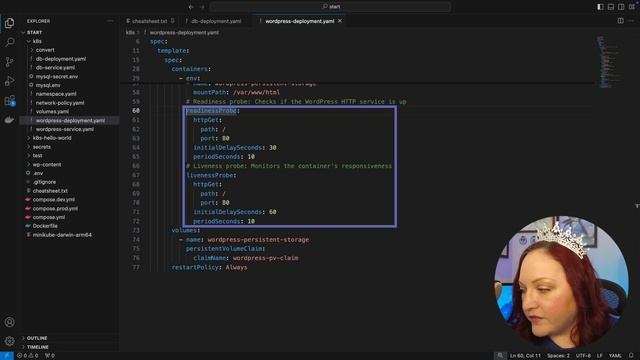Change indentation via Spaces: 2
Screen dimensions: 640x360
(x=558, y=356)
